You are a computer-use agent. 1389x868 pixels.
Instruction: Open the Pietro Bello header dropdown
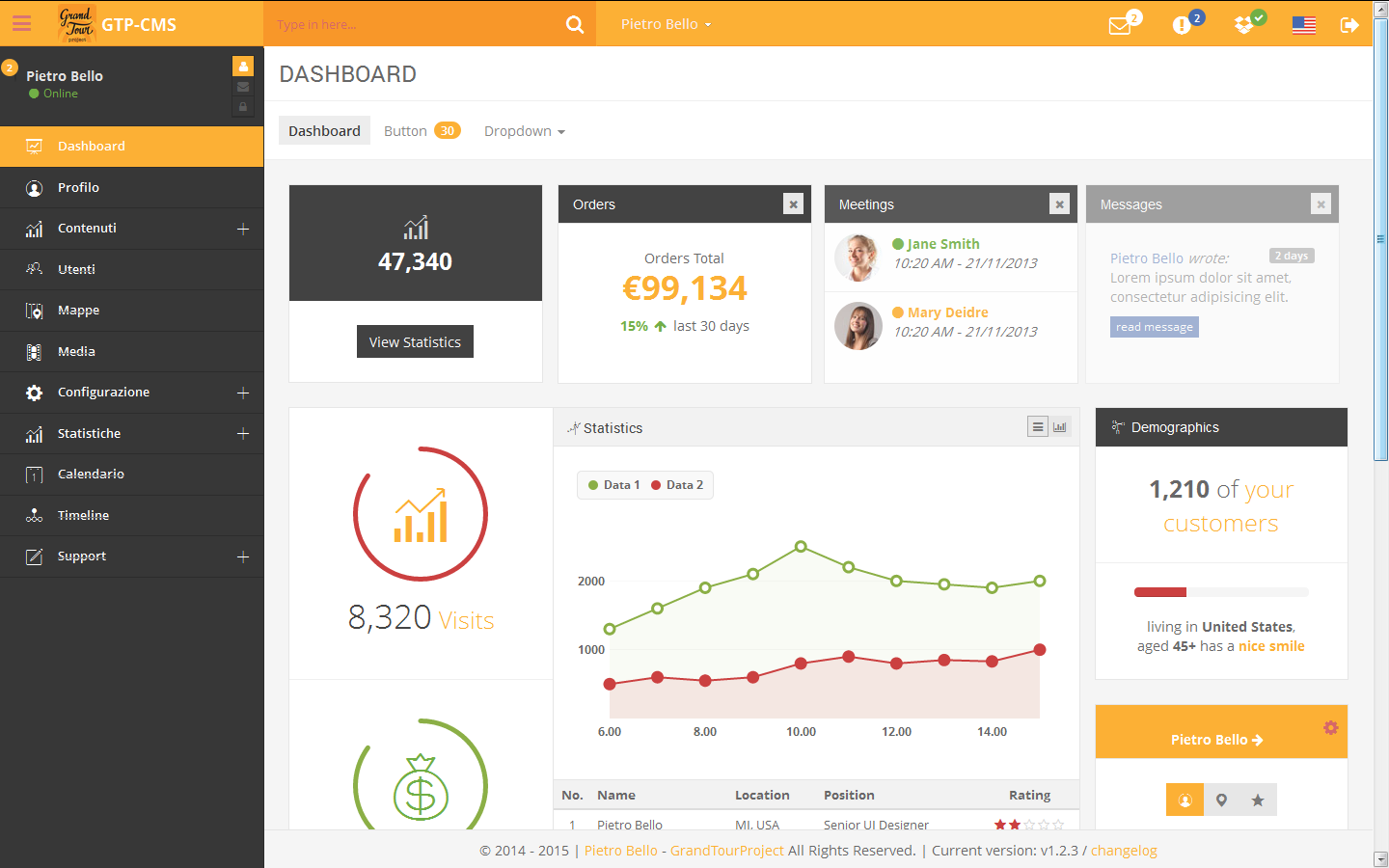point(666,24)
